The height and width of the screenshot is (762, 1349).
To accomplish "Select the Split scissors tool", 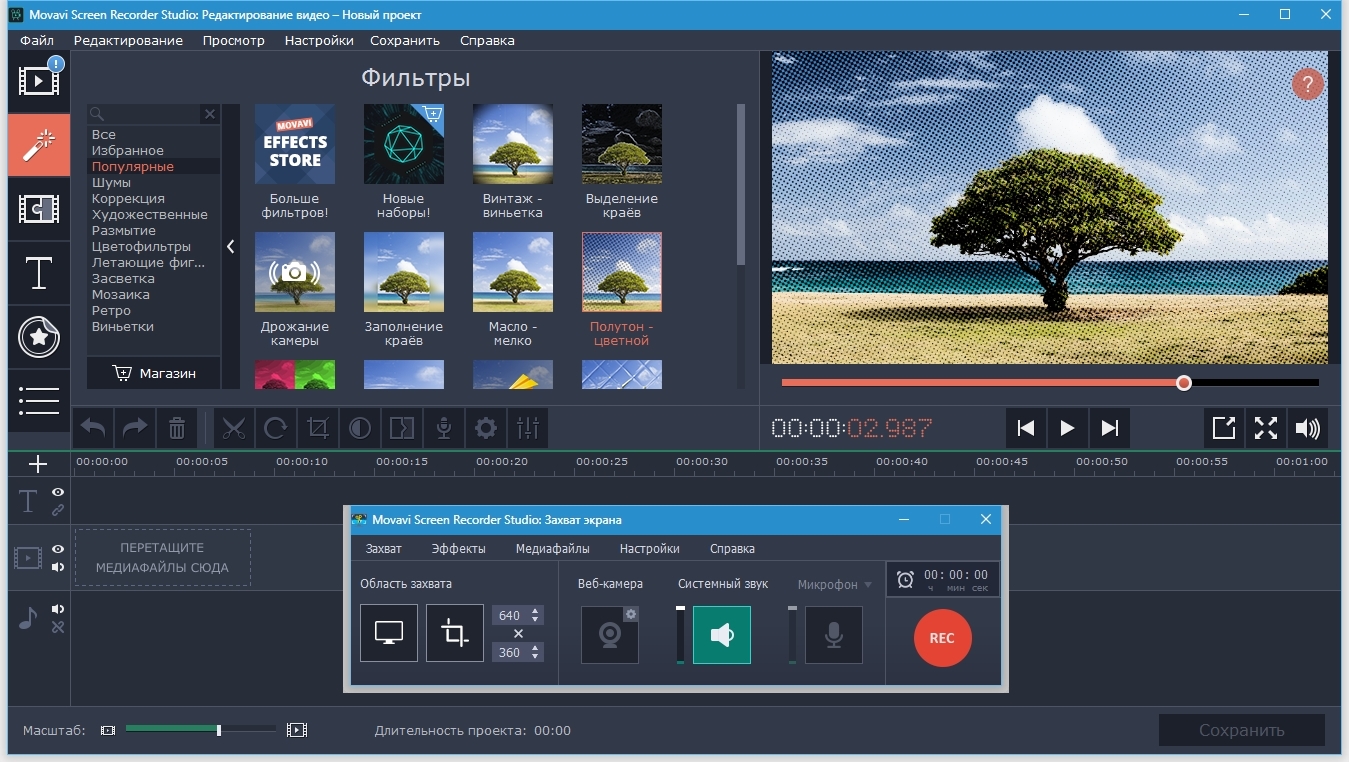I will (x=234, y=429).
